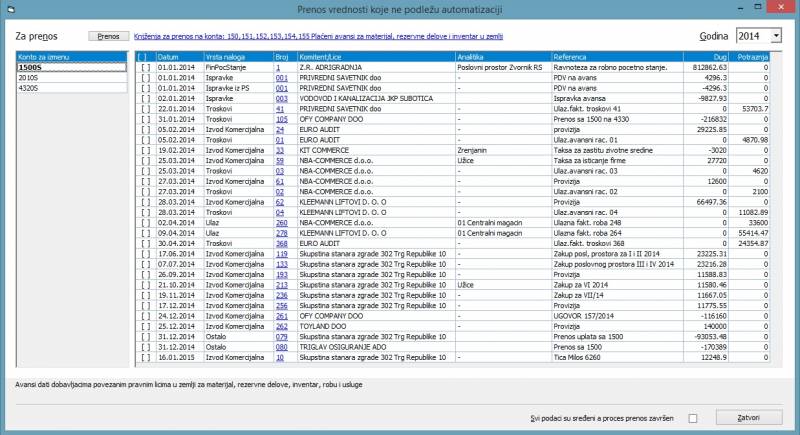Click the application icon in the title bar
The height and width of the screenshot is (435, 800).
[11, 9]
